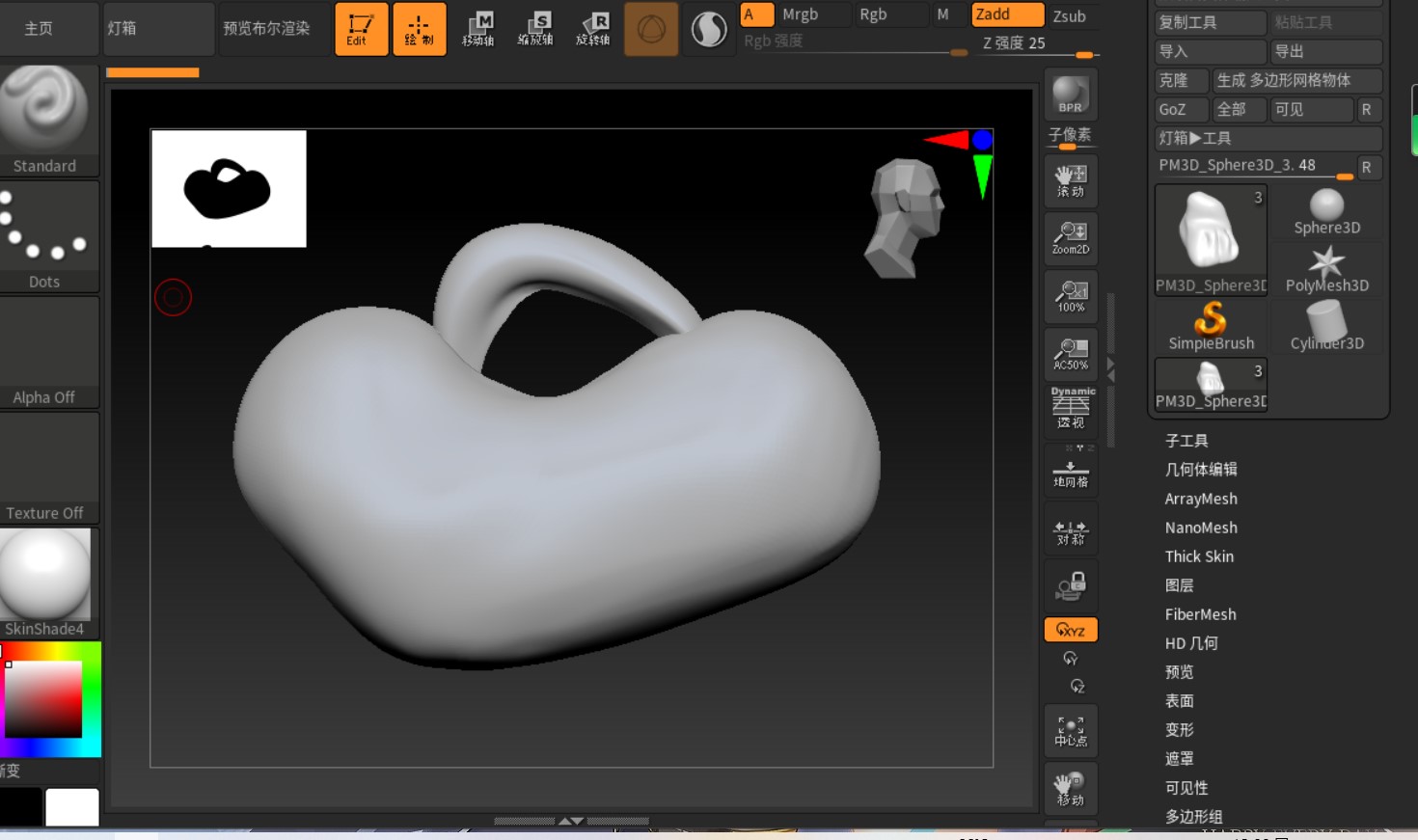Click 生成 多边形网格物体 button
Screen dimensions: 1418x840
click(x=1297, y=80)
